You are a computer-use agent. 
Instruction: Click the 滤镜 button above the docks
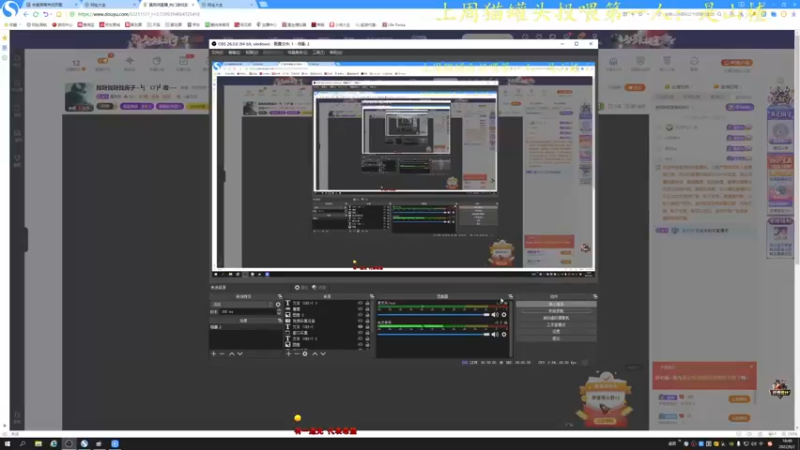(319, 288)
